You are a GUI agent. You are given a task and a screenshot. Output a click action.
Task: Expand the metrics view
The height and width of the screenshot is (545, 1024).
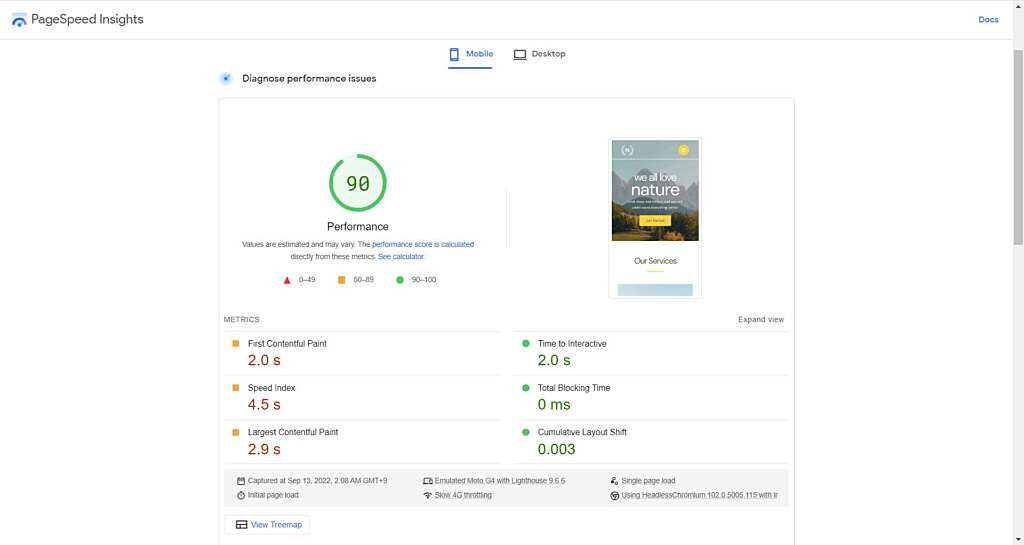pyautogui.click(x=760, y=320)
